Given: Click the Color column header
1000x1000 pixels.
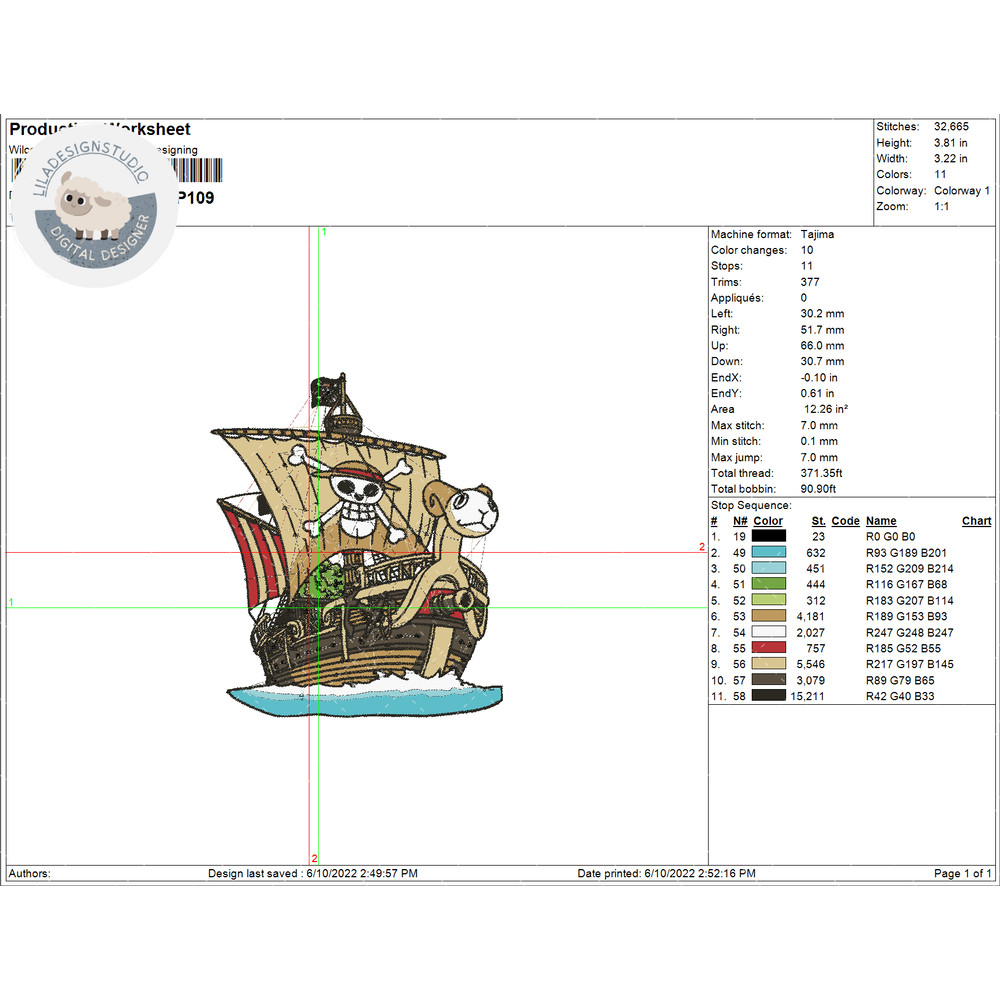Looking at the screenshot, I should pos(768,521).
